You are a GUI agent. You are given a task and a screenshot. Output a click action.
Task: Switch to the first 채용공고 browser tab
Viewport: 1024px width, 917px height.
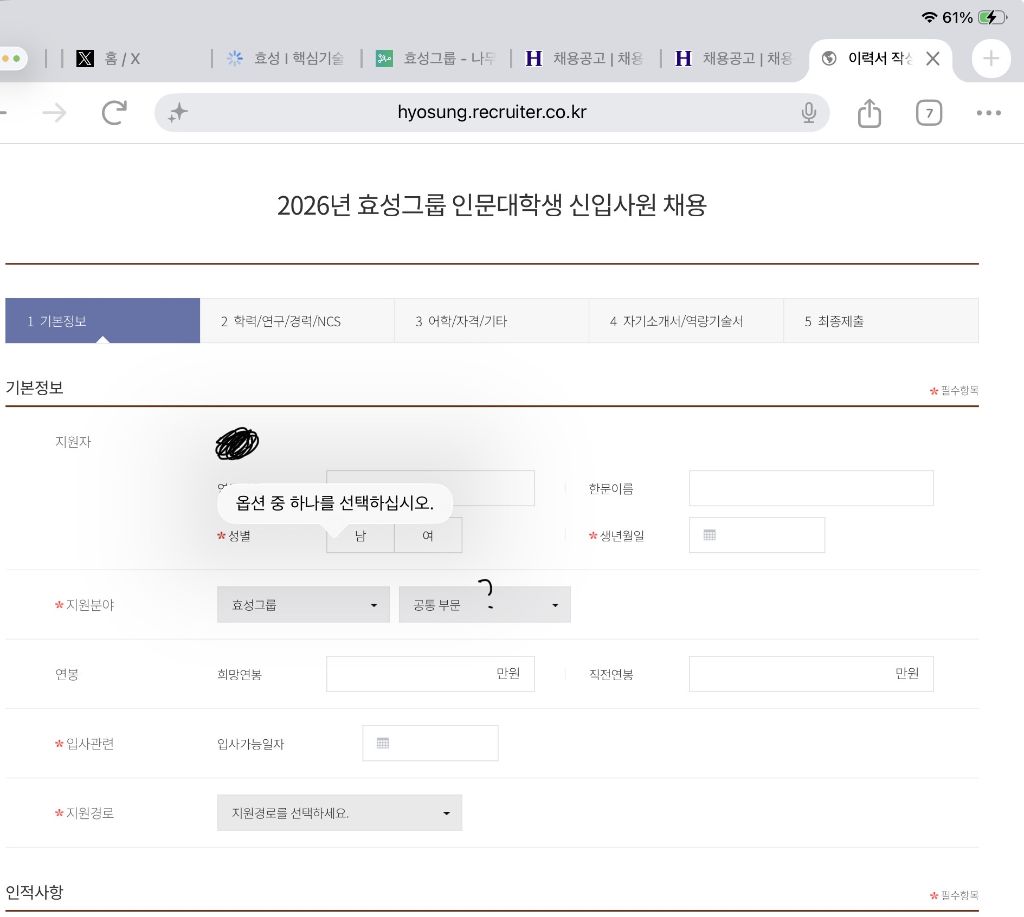click(x=584, y=58)
